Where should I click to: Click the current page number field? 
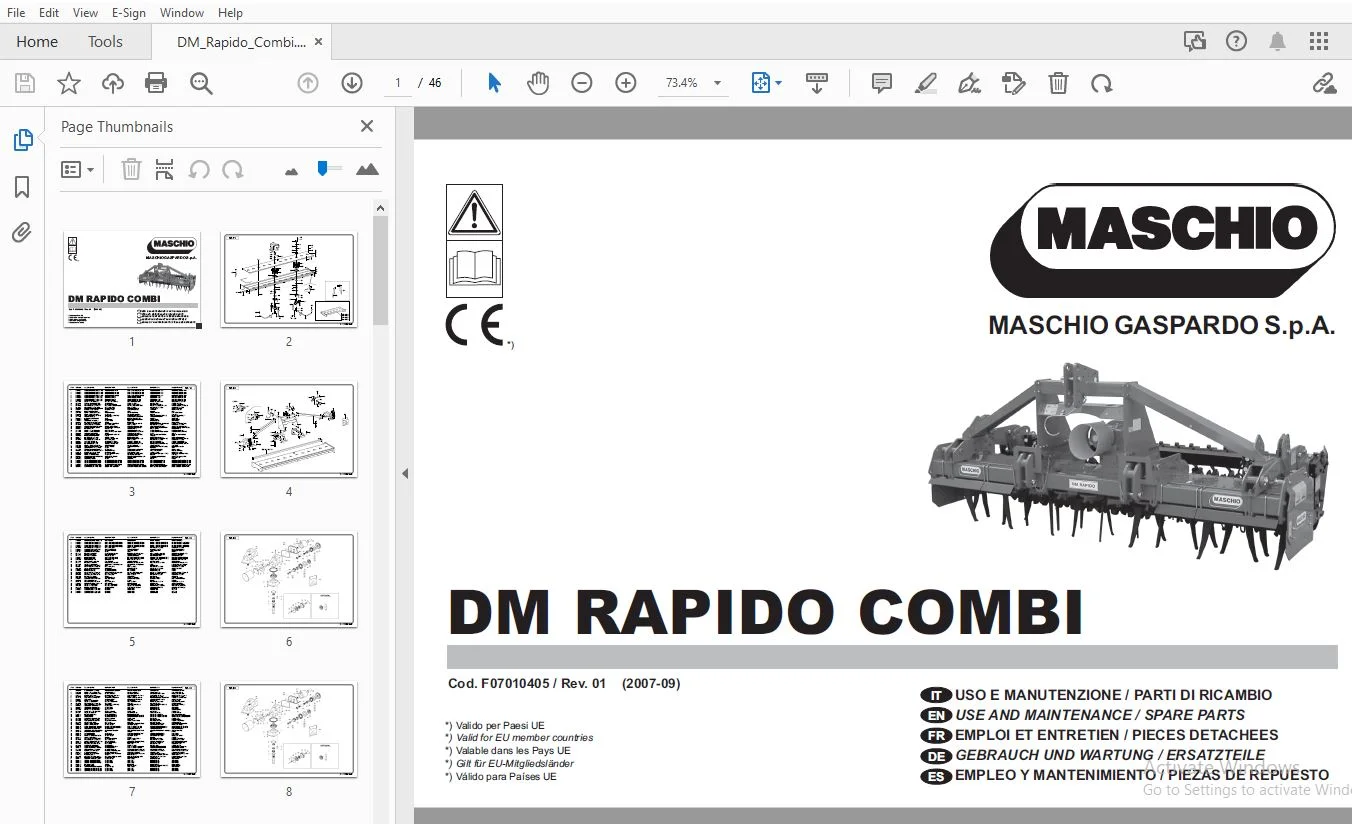click(398, 83)
